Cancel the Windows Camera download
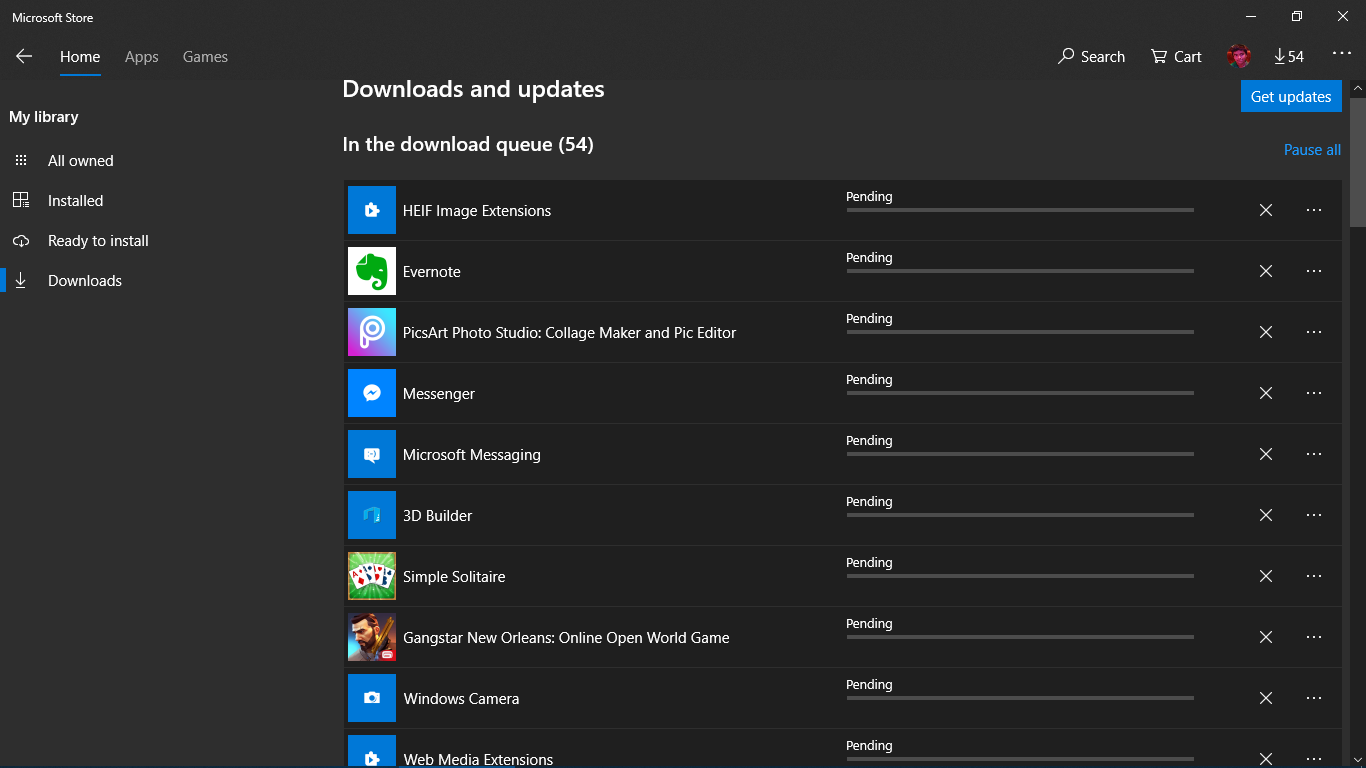Viewport: 1366px width, 768px height. (1266, 698)
